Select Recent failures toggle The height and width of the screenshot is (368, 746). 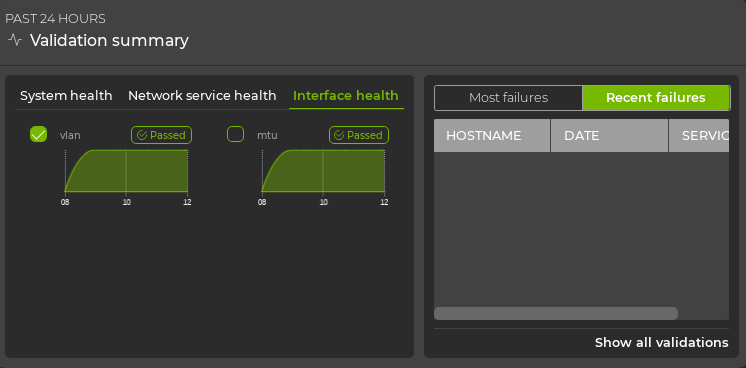coord(656,98)
